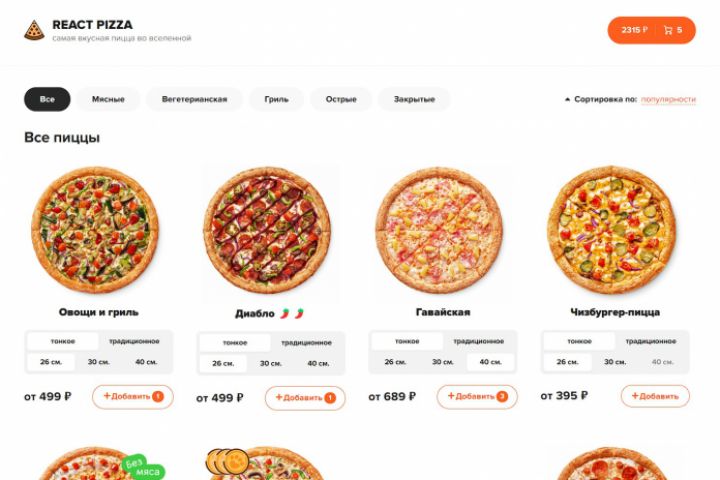Viewport: 720px width, 480px height.
Task: Click the Гавайская pizza image
Action: [x=439, y=230]
